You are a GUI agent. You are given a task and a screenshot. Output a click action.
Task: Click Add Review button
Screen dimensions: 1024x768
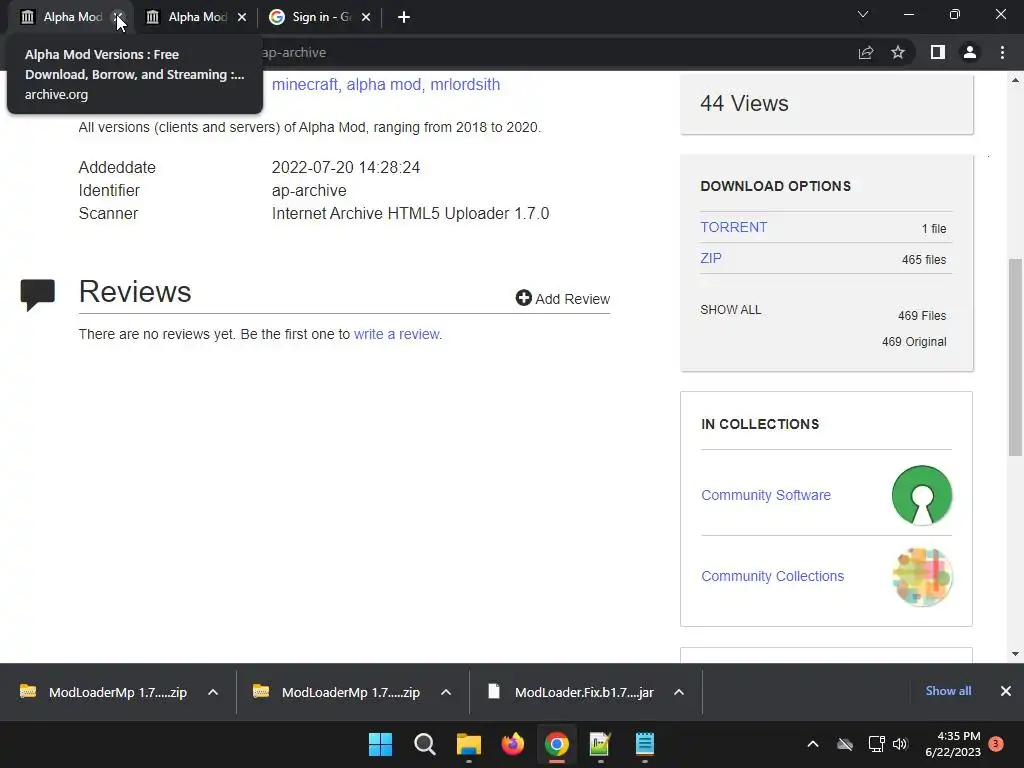tap(562, 298)
